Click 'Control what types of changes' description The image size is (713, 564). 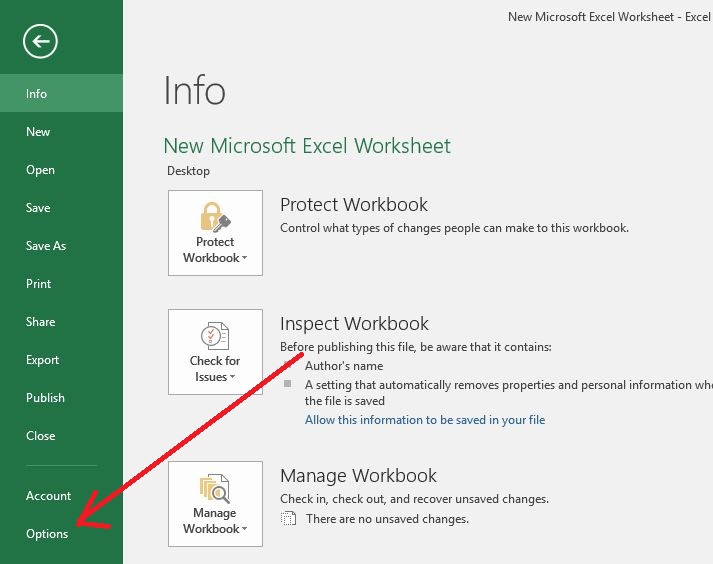point(454,227)
